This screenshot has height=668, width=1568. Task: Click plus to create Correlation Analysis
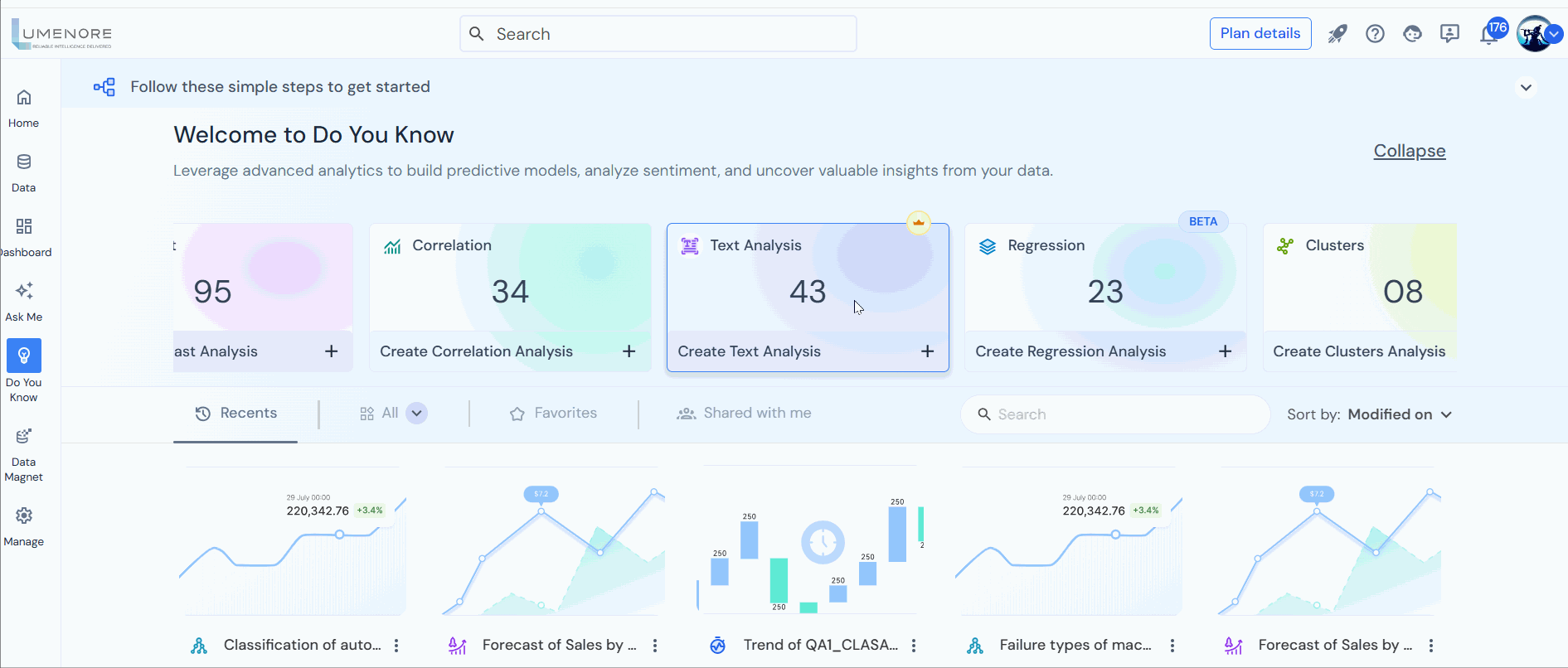pos(629,351)
